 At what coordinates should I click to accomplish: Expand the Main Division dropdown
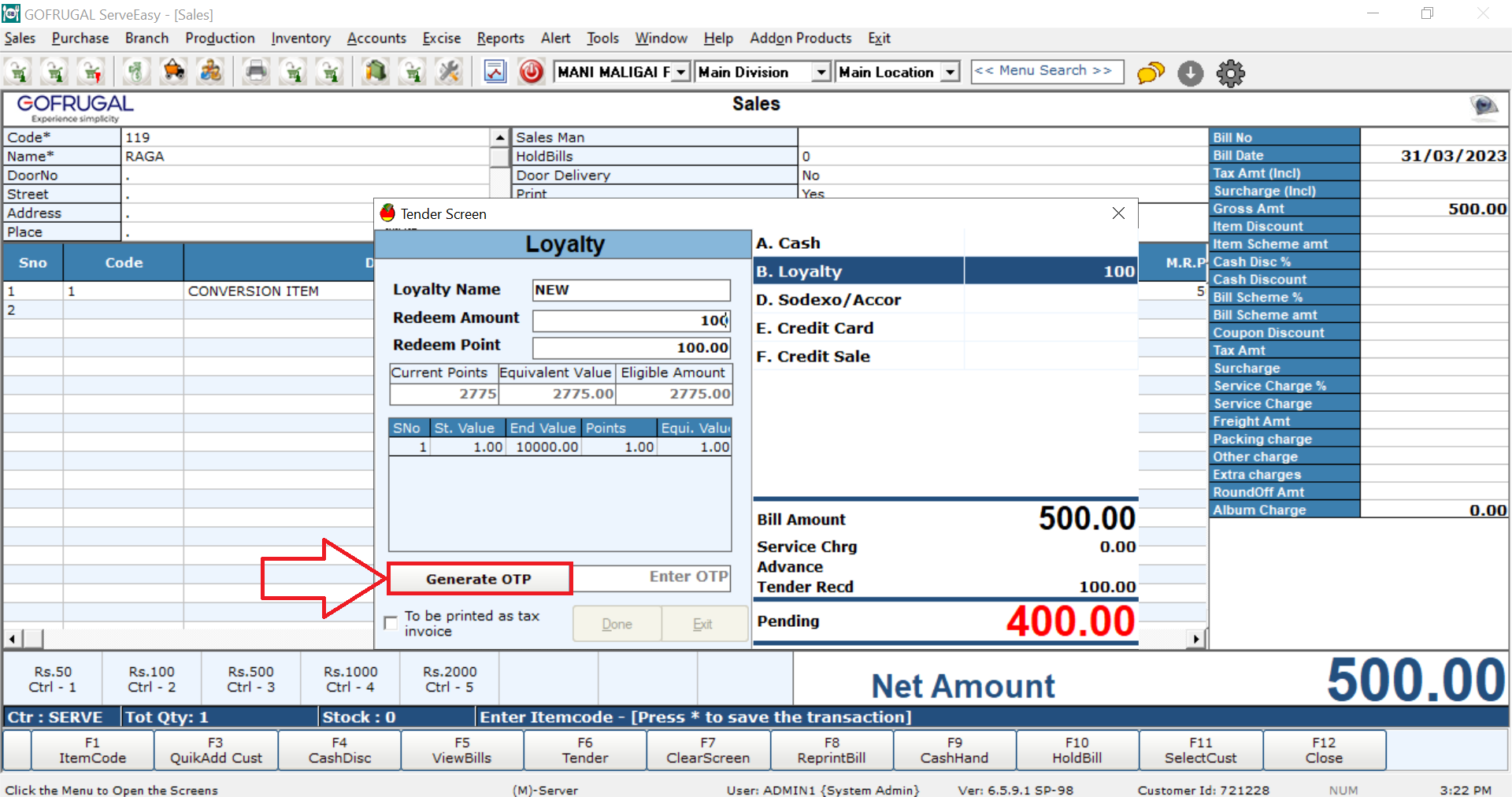(821, 72)
